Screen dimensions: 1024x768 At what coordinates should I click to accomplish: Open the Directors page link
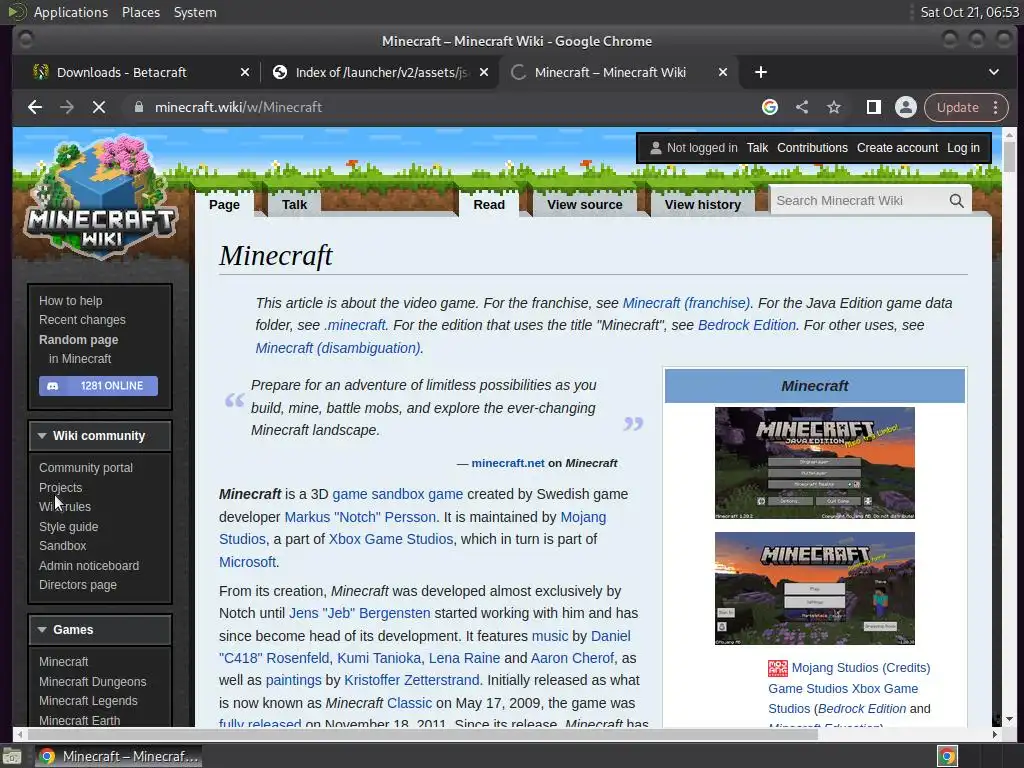[x=78, y=585]
